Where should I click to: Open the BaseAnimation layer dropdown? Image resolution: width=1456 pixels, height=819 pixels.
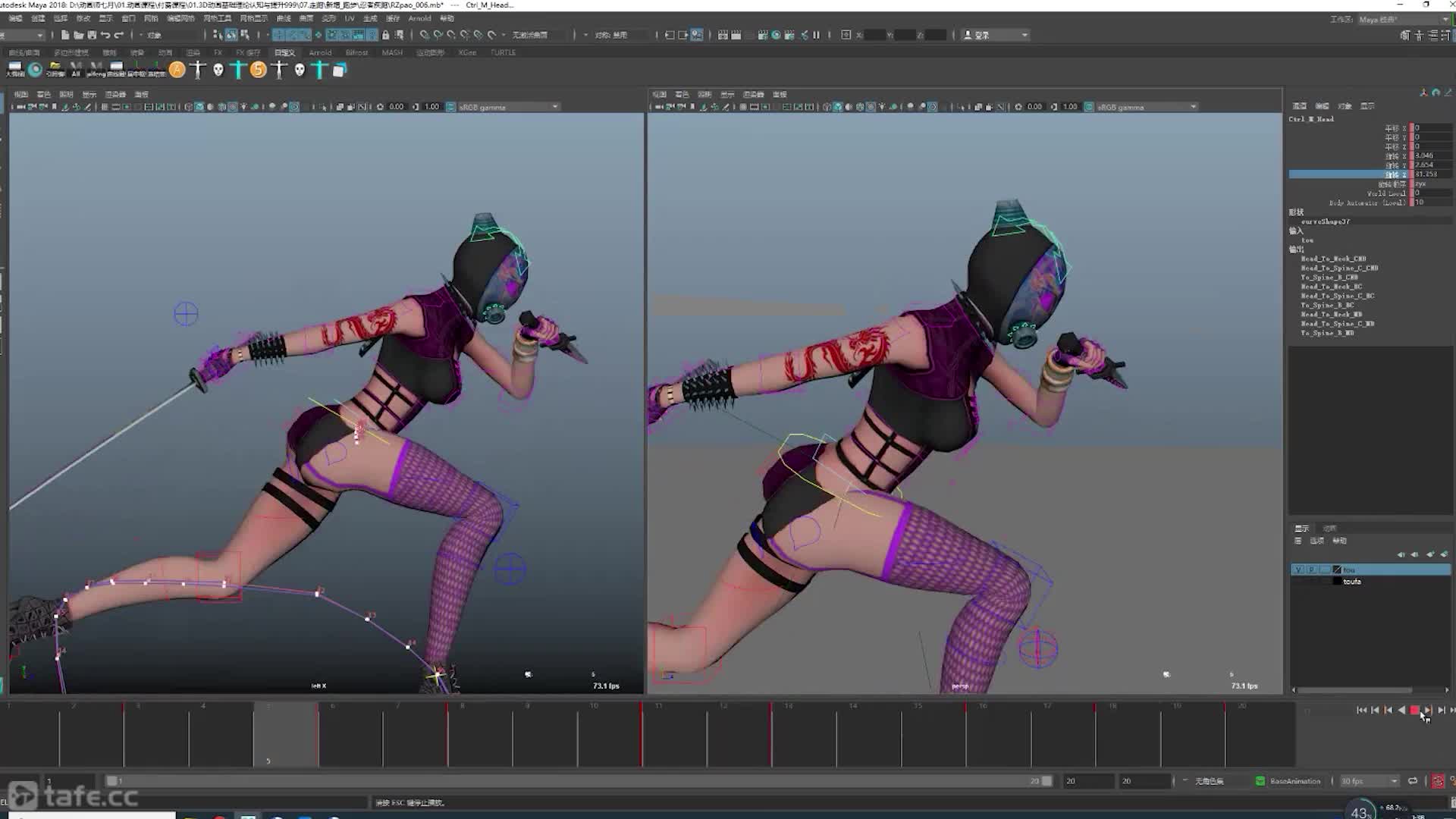(x=1296, y=781)
